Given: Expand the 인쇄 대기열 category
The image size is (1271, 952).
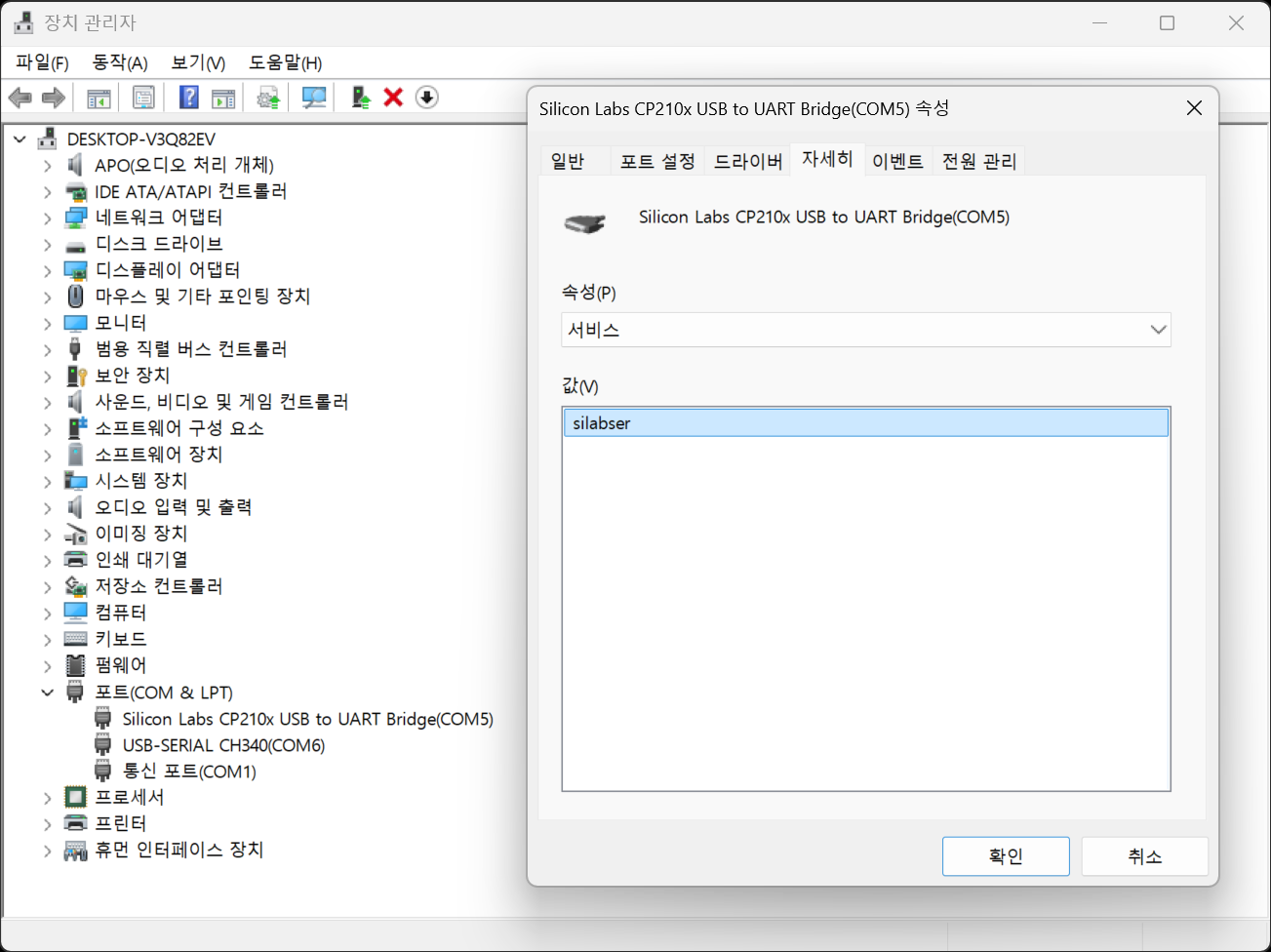Looking at the screenshot, I should (x=47, y=560).
